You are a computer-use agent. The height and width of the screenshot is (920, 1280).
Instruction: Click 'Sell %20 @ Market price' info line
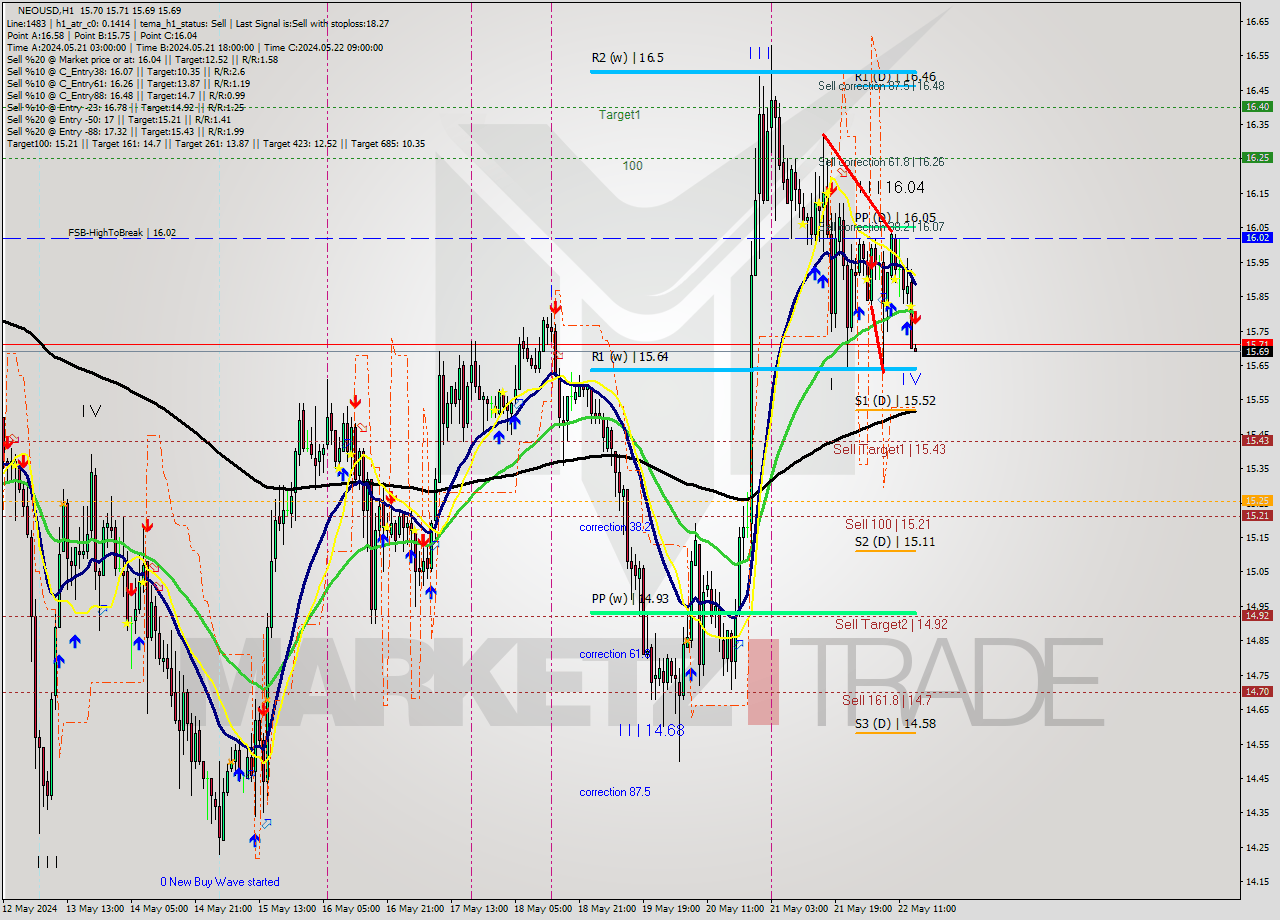click(142, 59)
